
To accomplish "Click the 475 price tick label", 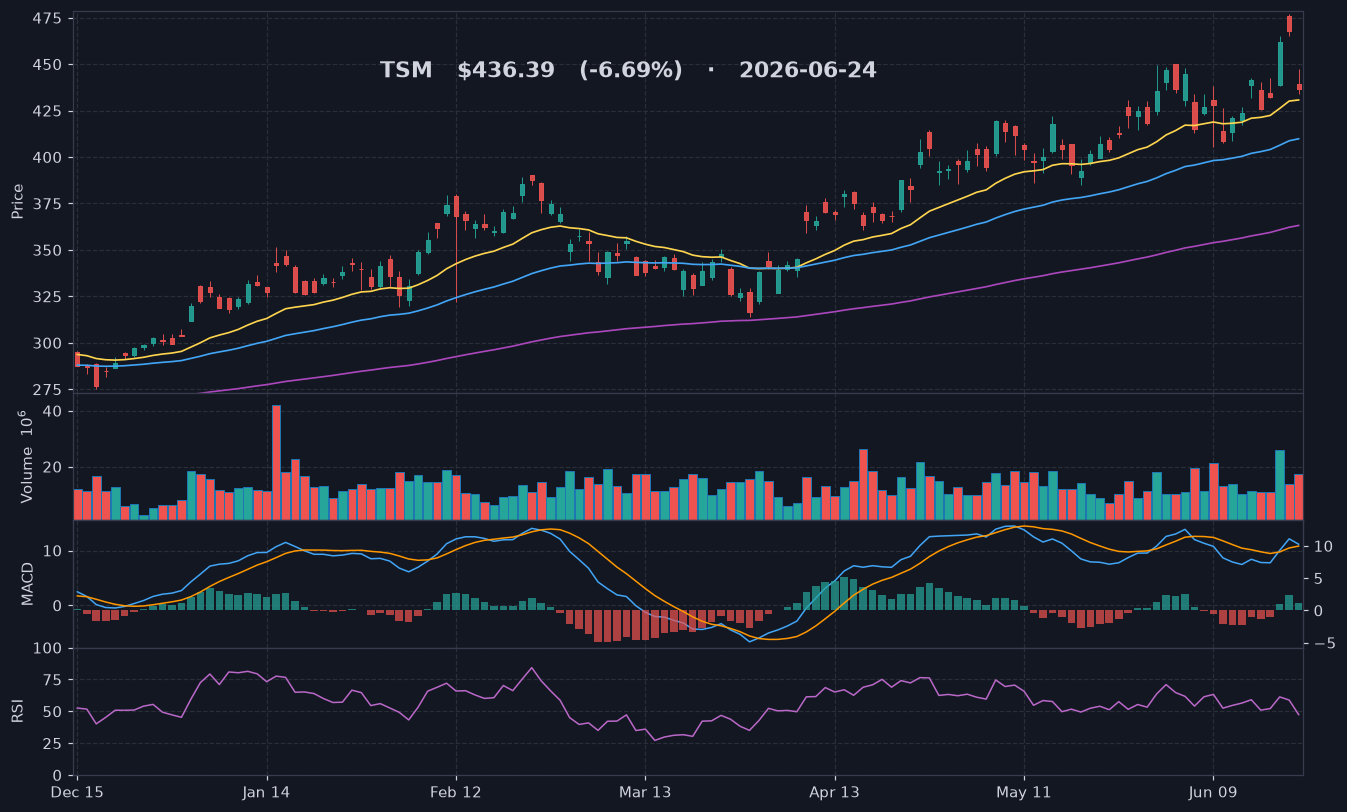I will [46, 19].
